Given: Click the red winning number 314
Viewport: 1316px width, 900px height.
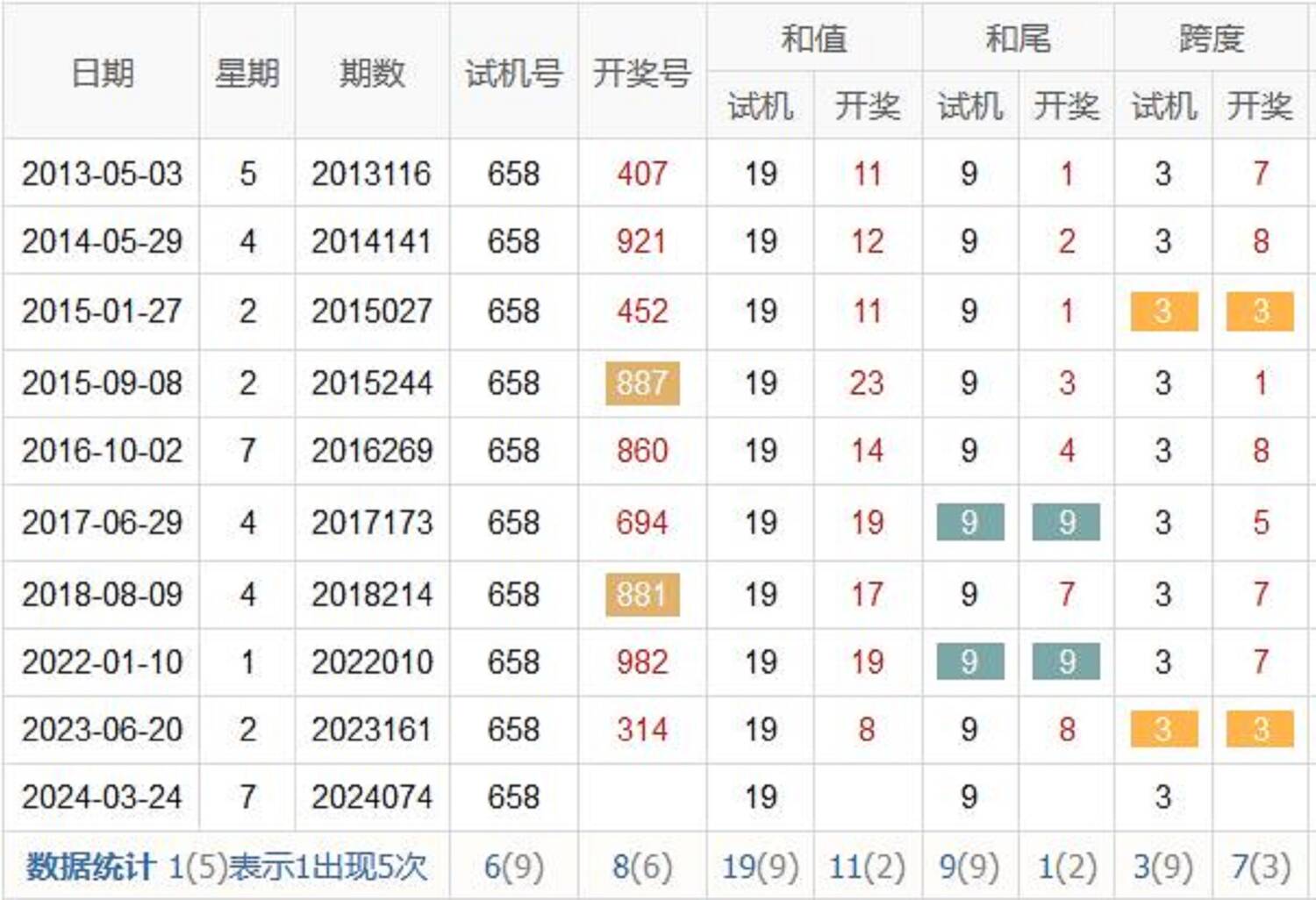Looking at the screenshot, I should tap(641, 730).
